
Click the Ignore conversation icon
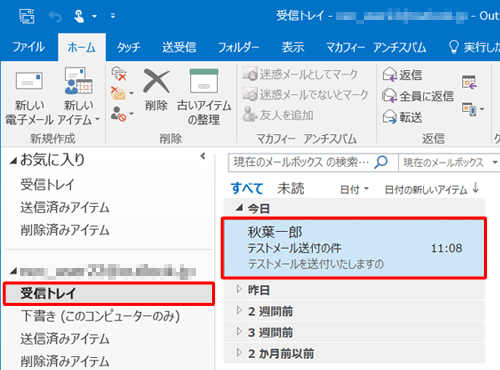[x=119, y=73]
